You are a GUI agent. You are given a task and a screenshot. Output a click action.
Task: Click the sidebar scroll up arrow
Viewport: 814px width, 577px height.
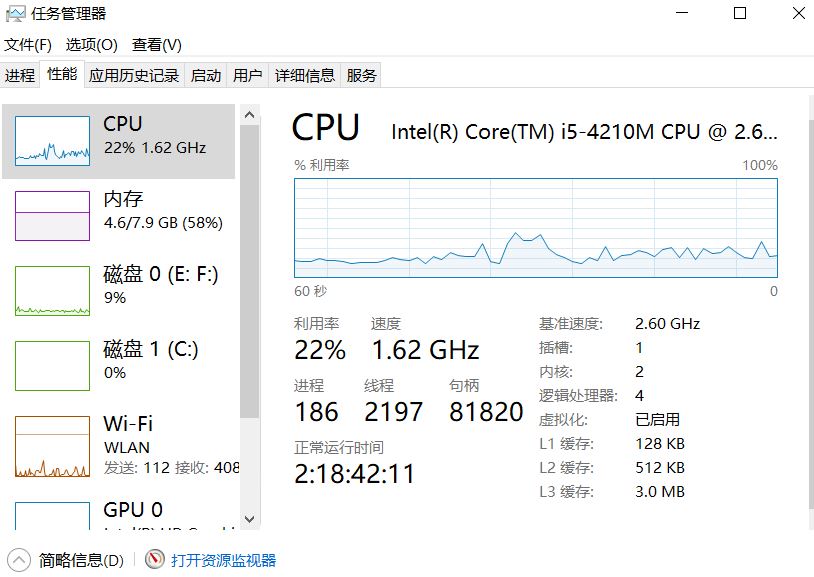pos(249,115)
